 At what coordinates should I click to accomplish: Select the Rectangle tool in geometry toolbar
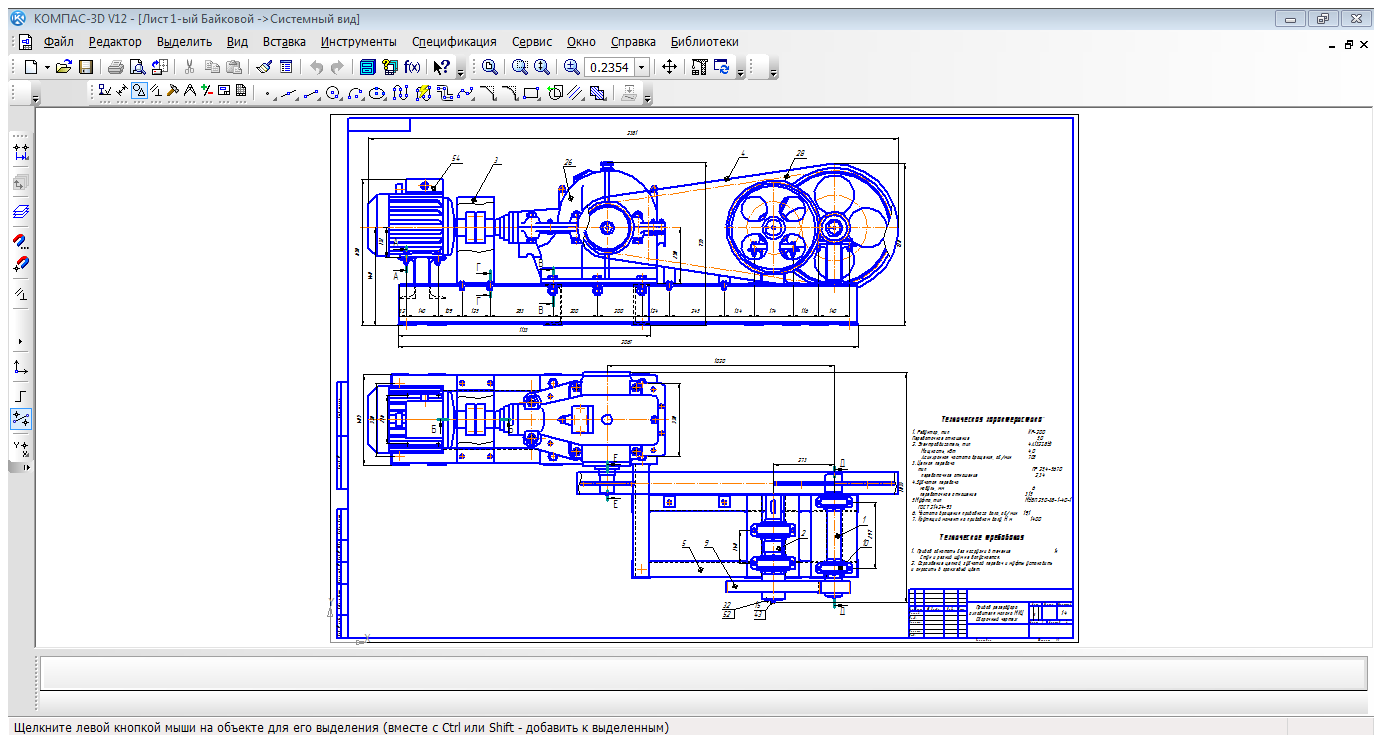pos(532,93)
